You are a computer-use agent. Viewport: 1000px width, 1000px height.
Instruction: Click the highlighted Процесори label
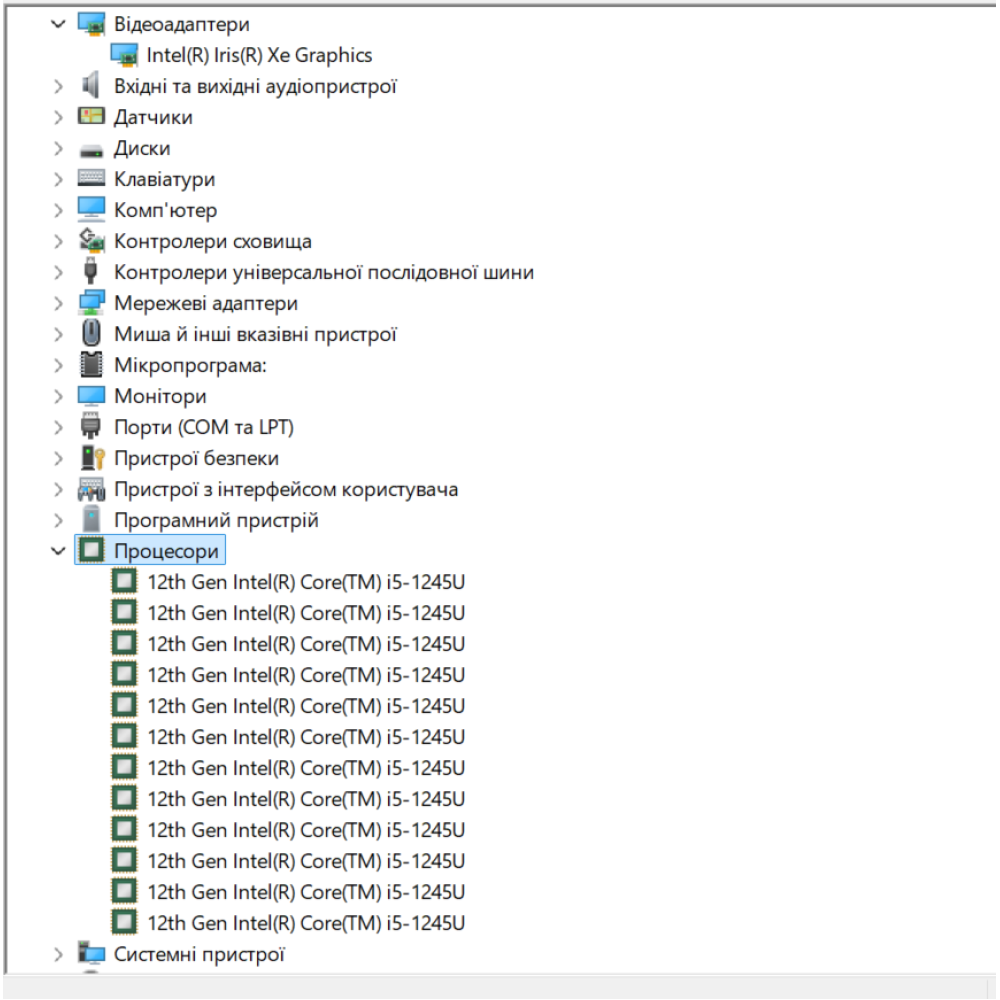point(166,551)
